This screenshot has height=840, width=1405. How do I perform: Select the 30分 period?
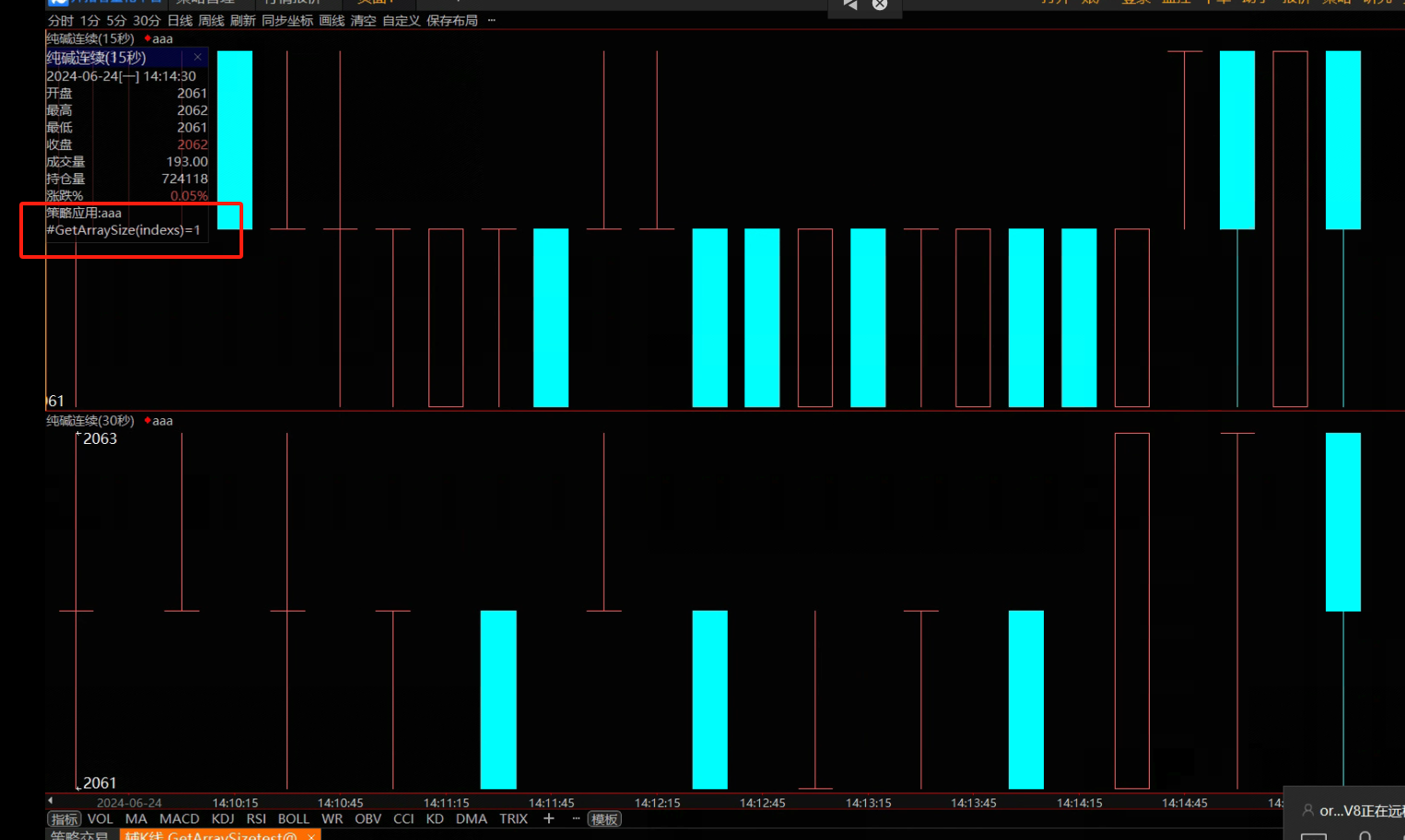click(x=146, y=20)
